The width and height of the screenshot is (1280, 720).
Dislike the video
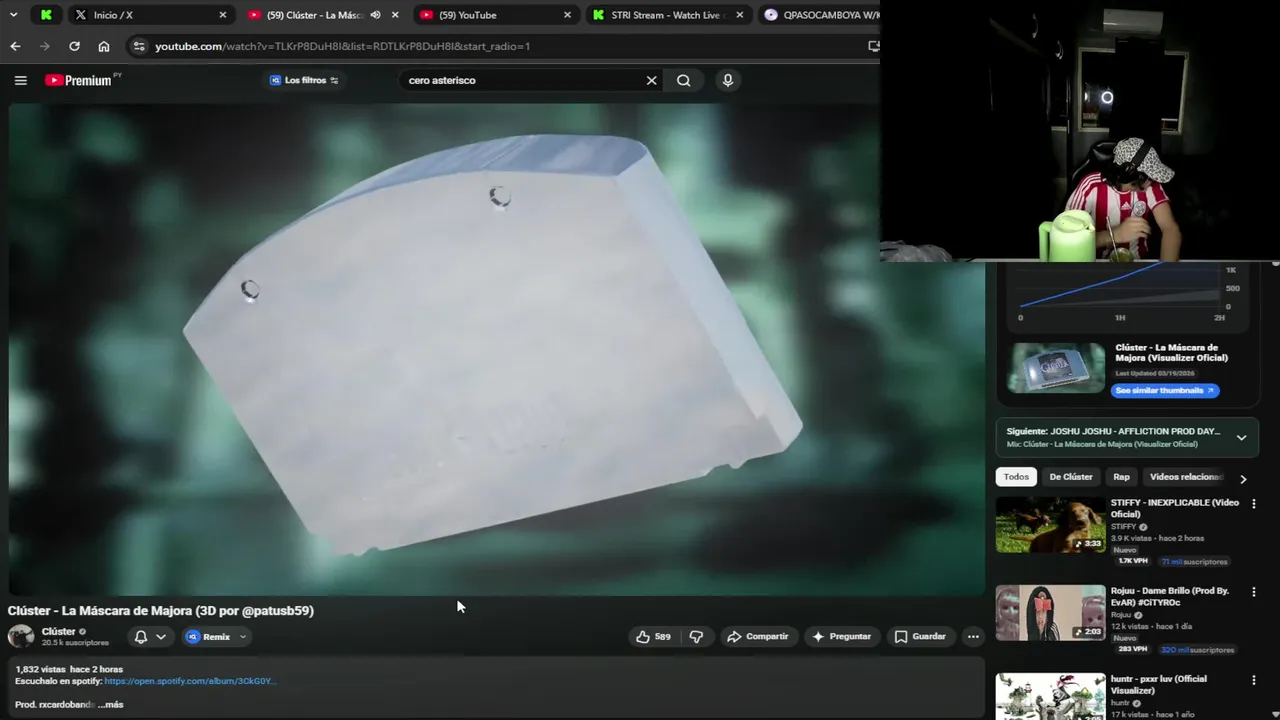coord(696,636)
